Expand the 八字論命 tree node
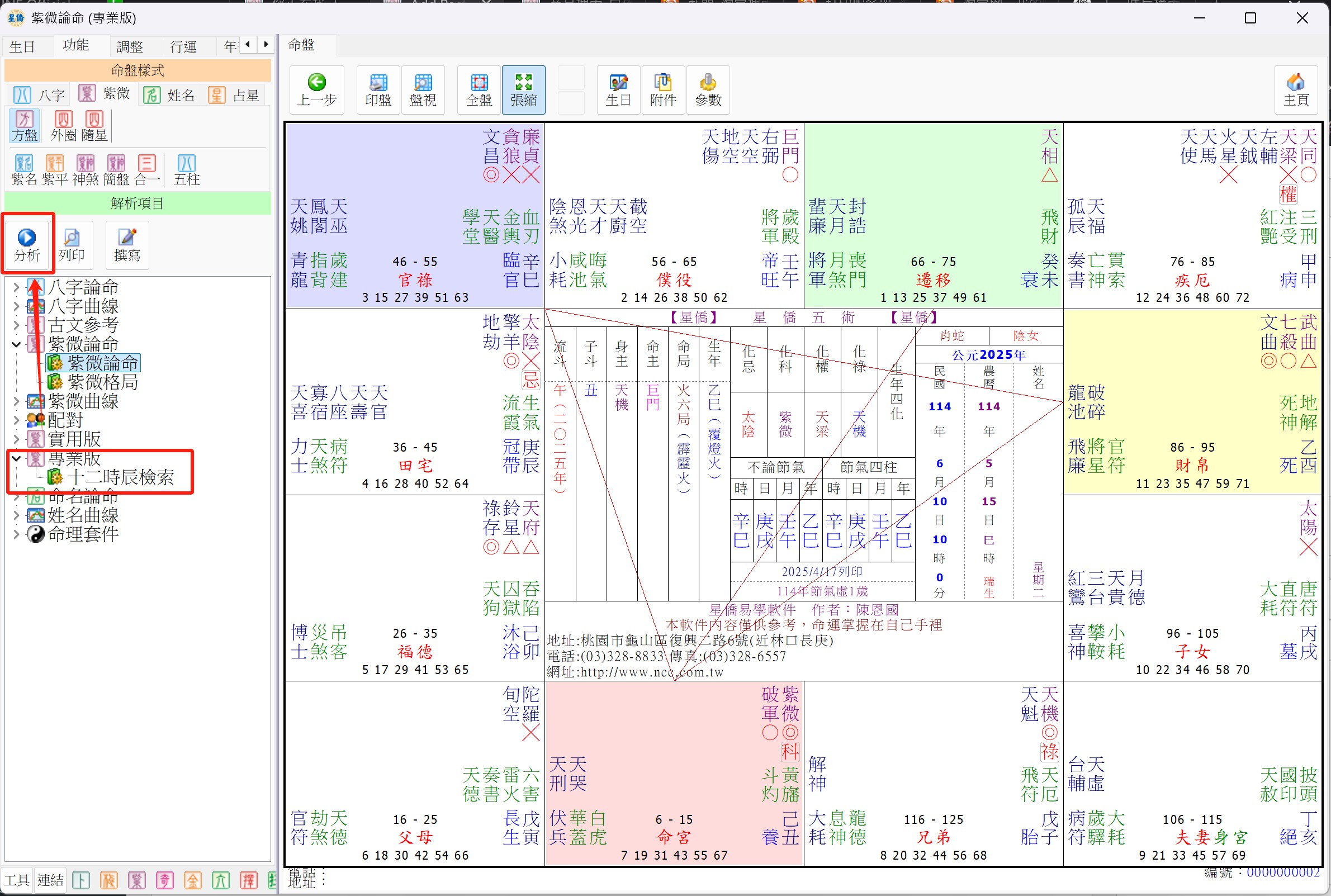Screen dimensions: 1331x896 [17, 287]
